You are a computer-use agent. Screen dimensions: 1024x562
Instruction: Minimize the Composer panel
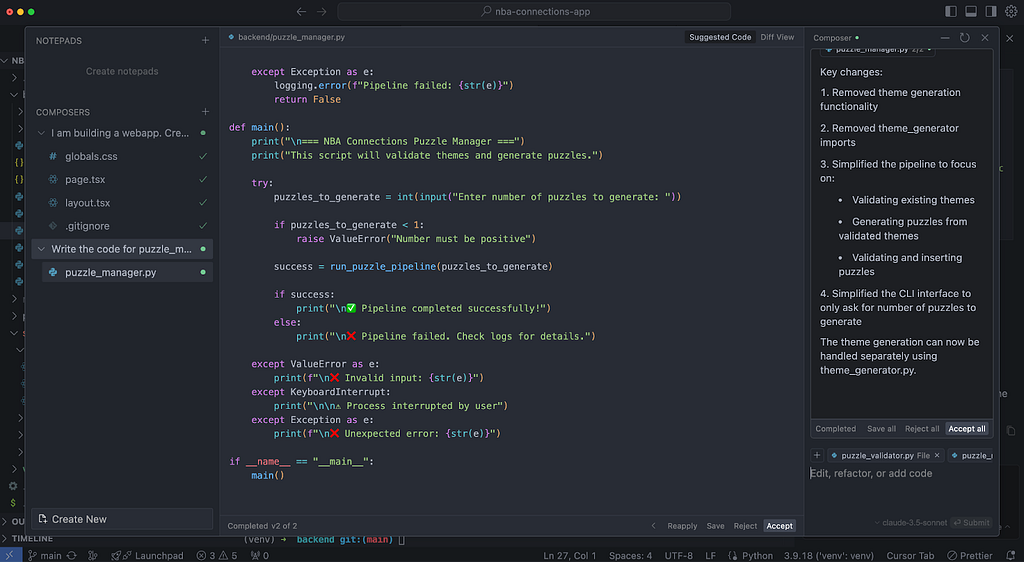[x=945, y=38]
